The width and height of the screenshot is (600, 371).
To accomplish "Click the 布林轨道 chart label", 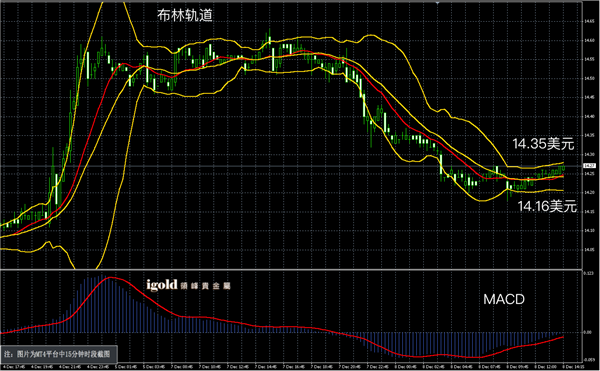I will [x=185, y=15].
